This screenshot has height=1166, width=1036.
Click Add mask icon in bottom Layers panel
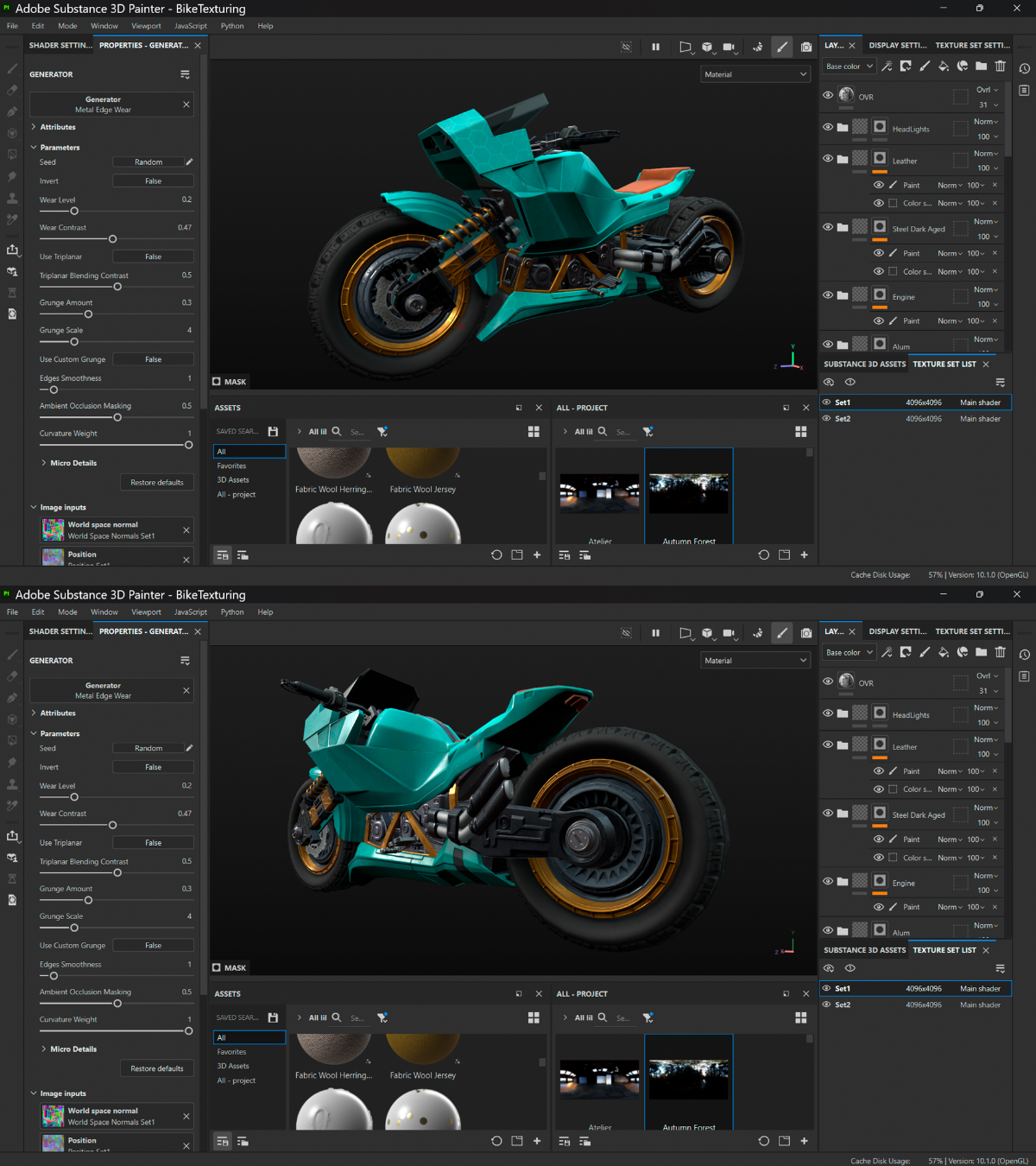[906, 652]
